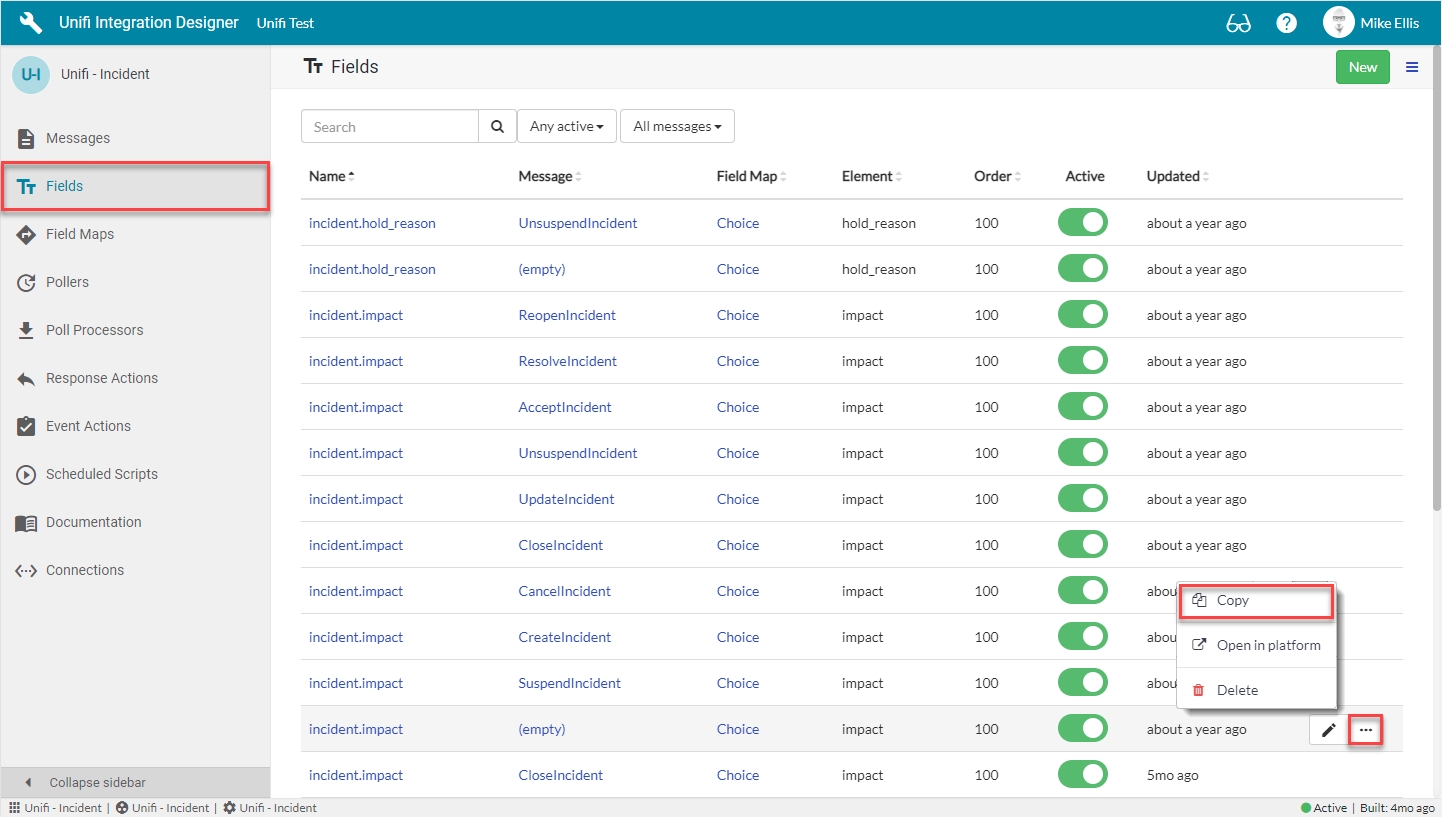Screen dimensions: 1442x817
Task: Click the search magnifier button
Action: pyautogui.click(x=497, y=127)
